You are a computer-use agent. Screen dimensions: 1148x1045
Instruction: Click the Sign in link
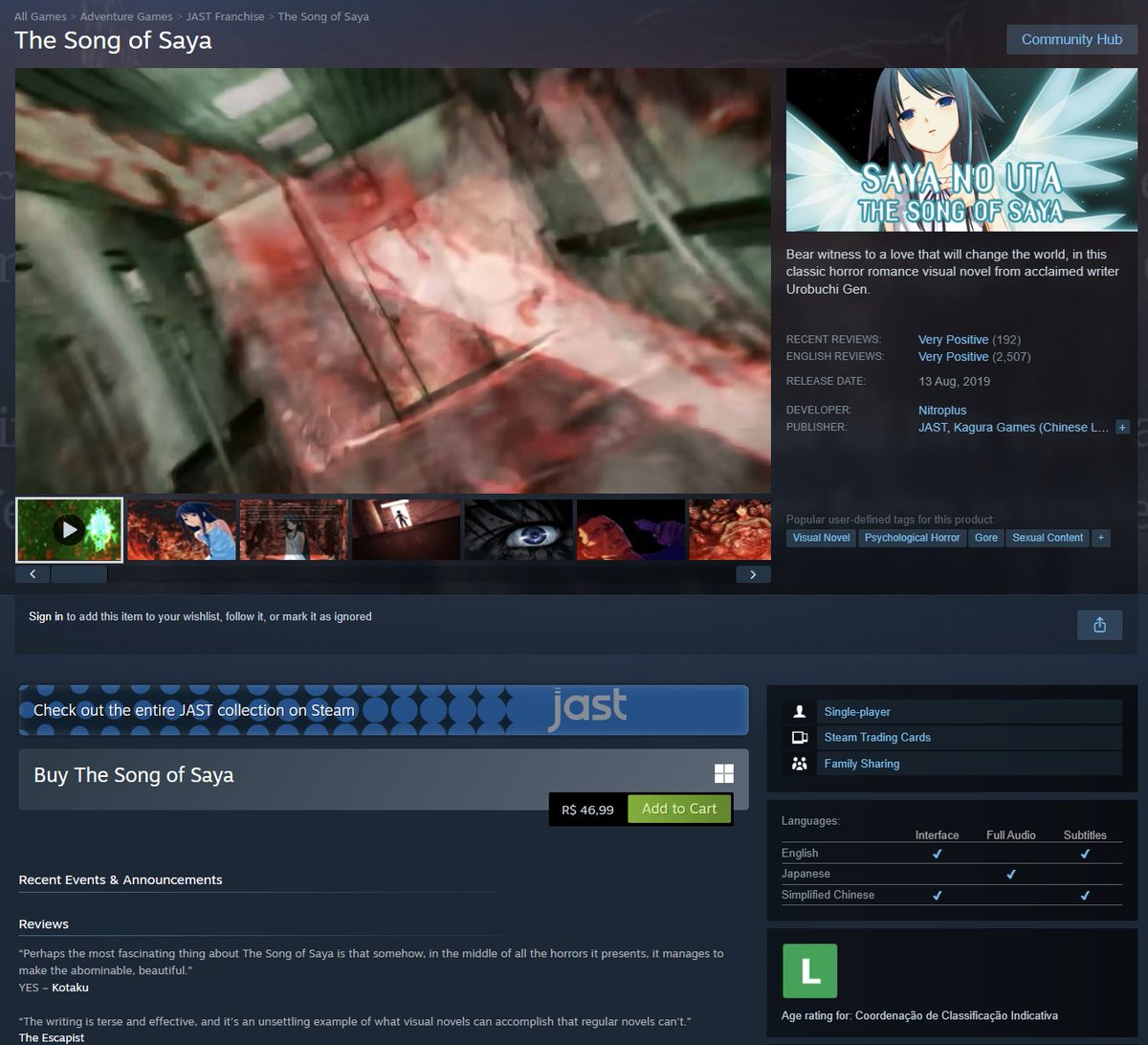point(46,616)
